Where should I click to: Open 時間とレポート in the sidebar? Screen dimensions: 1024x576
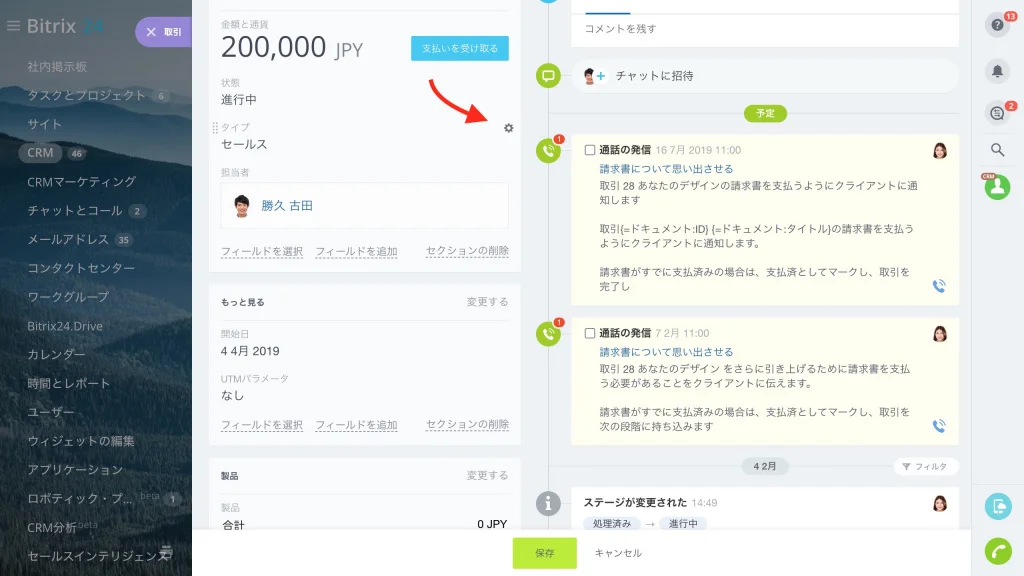pos(69,383)
